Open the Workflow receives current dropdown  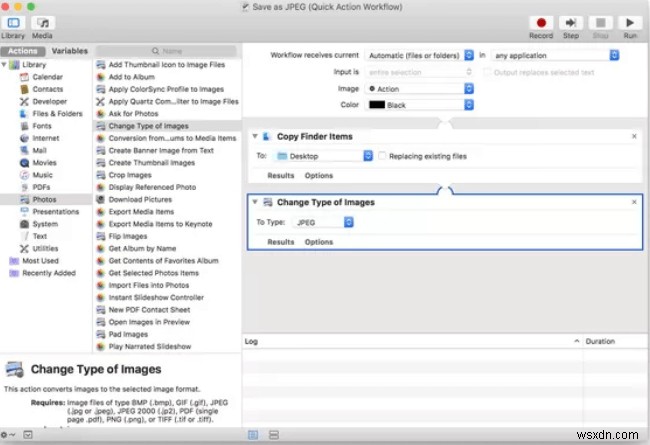419,55
